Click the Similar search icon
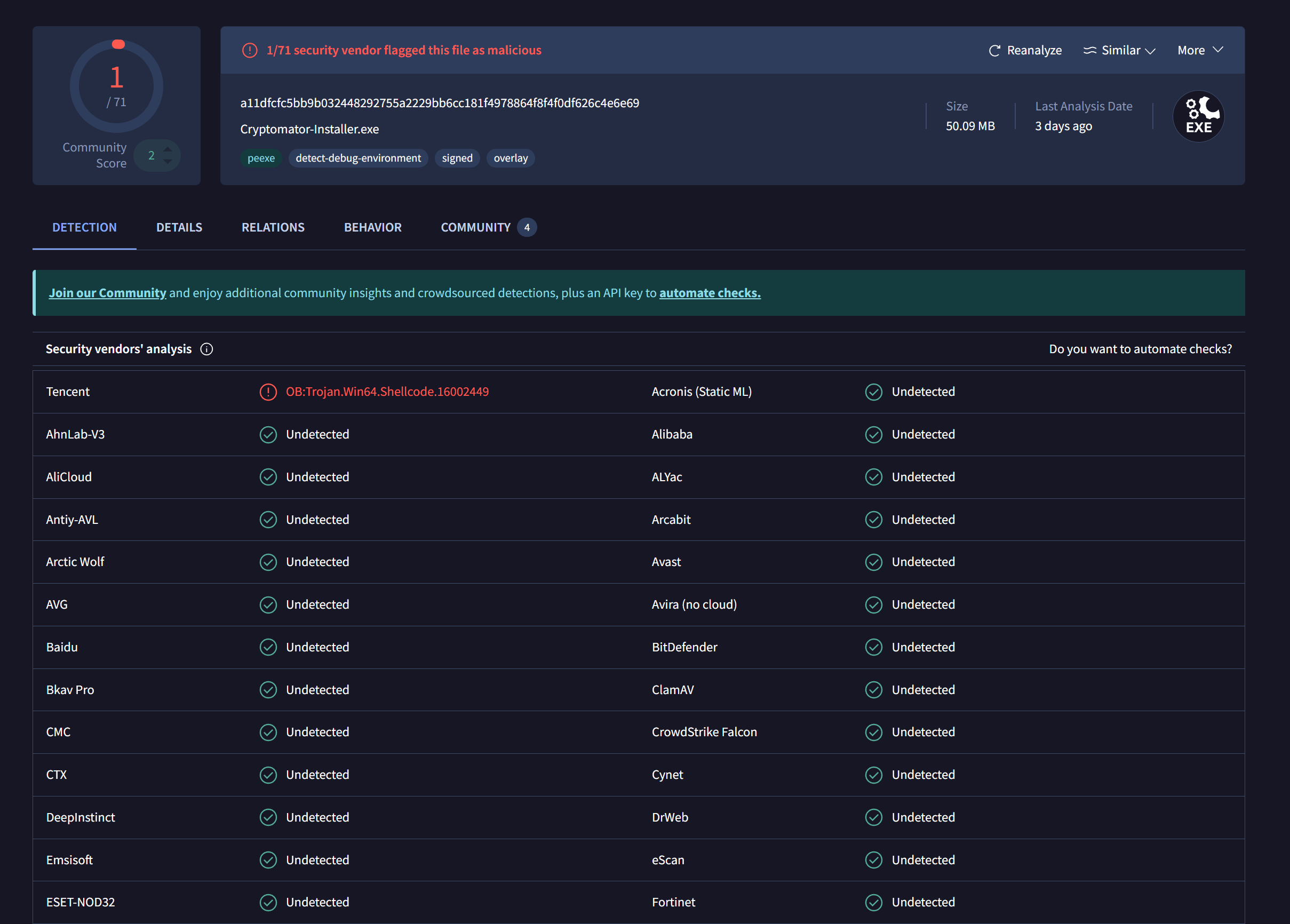Screen dimensions: 1290x924 (x=1089, y=51)
